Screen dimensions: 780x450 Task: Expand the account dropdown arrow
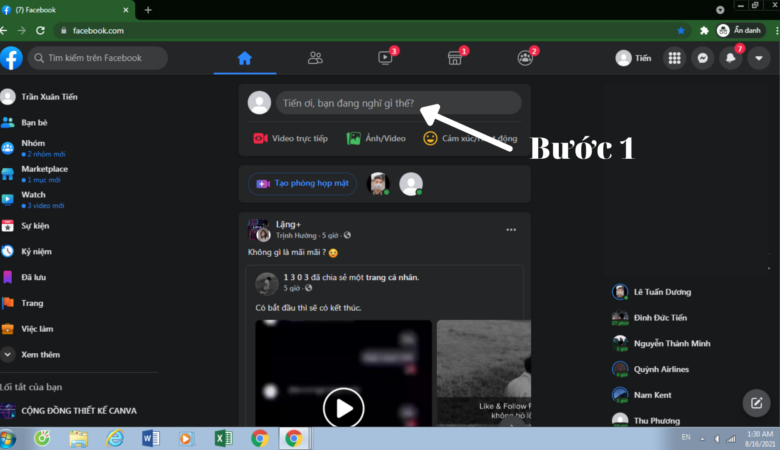click(759, 58)
